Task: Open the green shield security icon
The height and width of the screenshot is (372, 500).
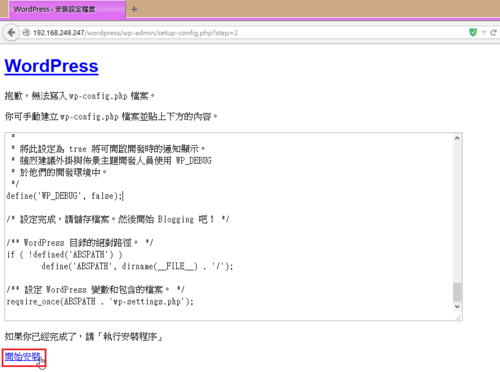Action: click(473, 33)
